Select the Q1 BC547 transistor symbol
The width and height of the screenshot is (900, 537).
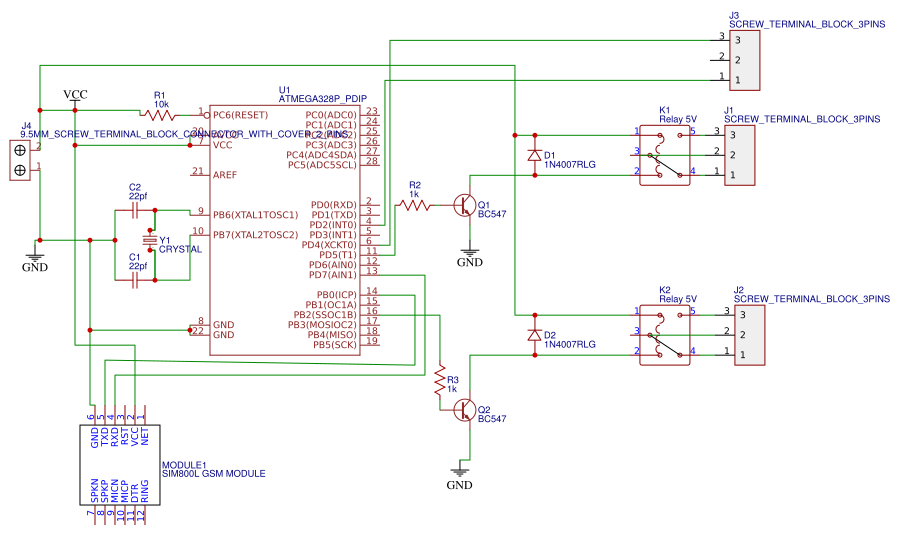(x=464, y=205)
